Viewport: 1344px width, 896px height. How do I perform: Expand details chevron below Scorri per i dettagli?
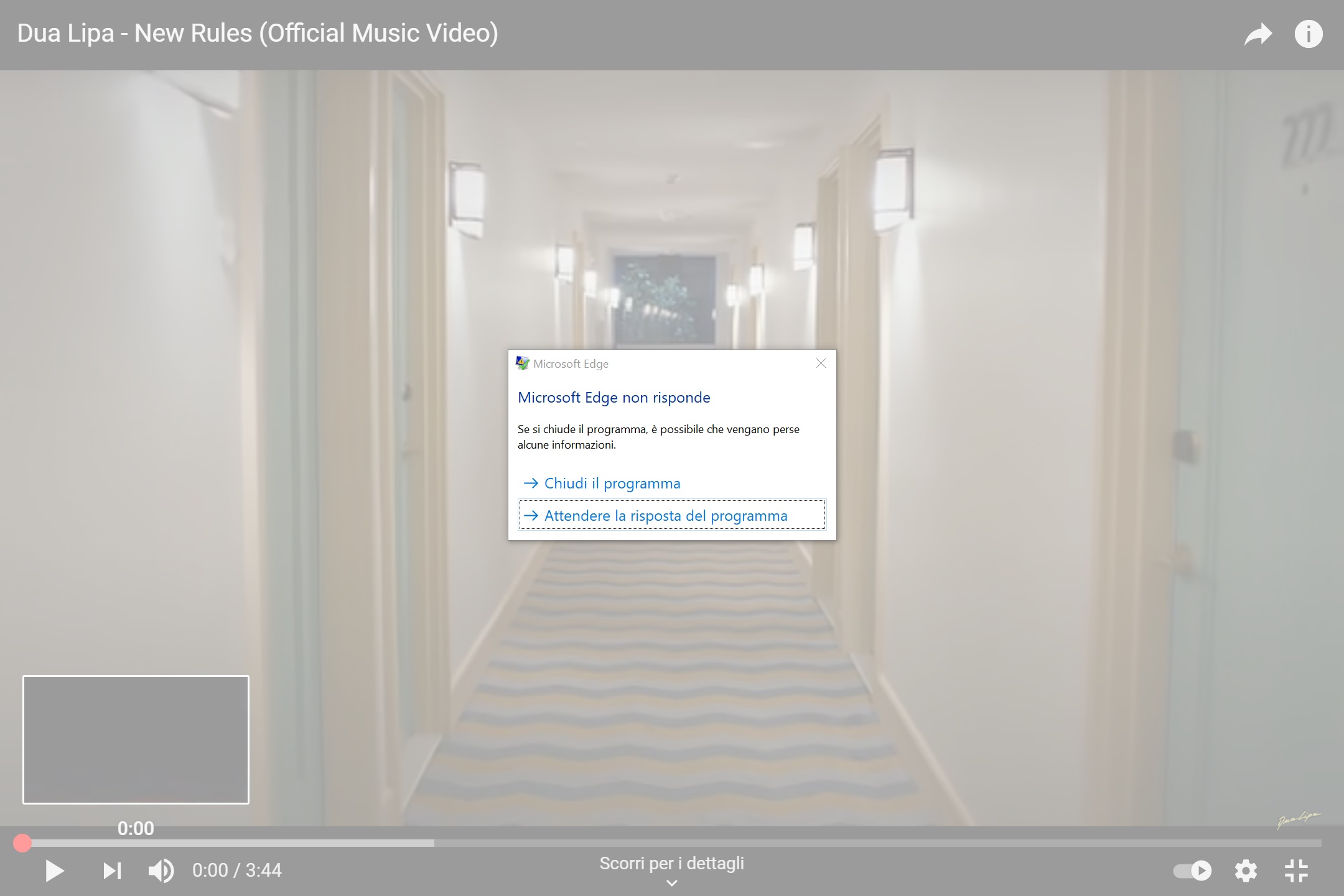(672, 883)
